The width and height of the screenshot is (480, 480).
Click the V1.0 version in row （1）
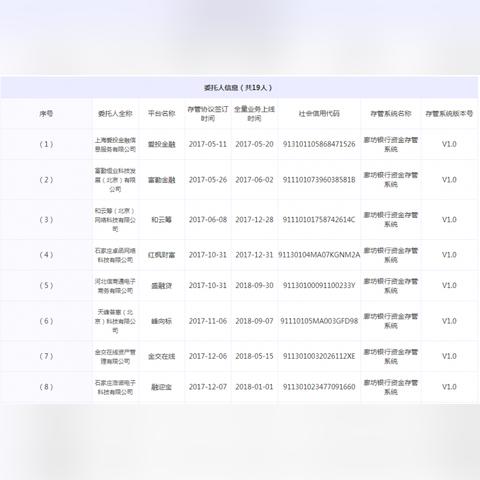tap(449, 144)
